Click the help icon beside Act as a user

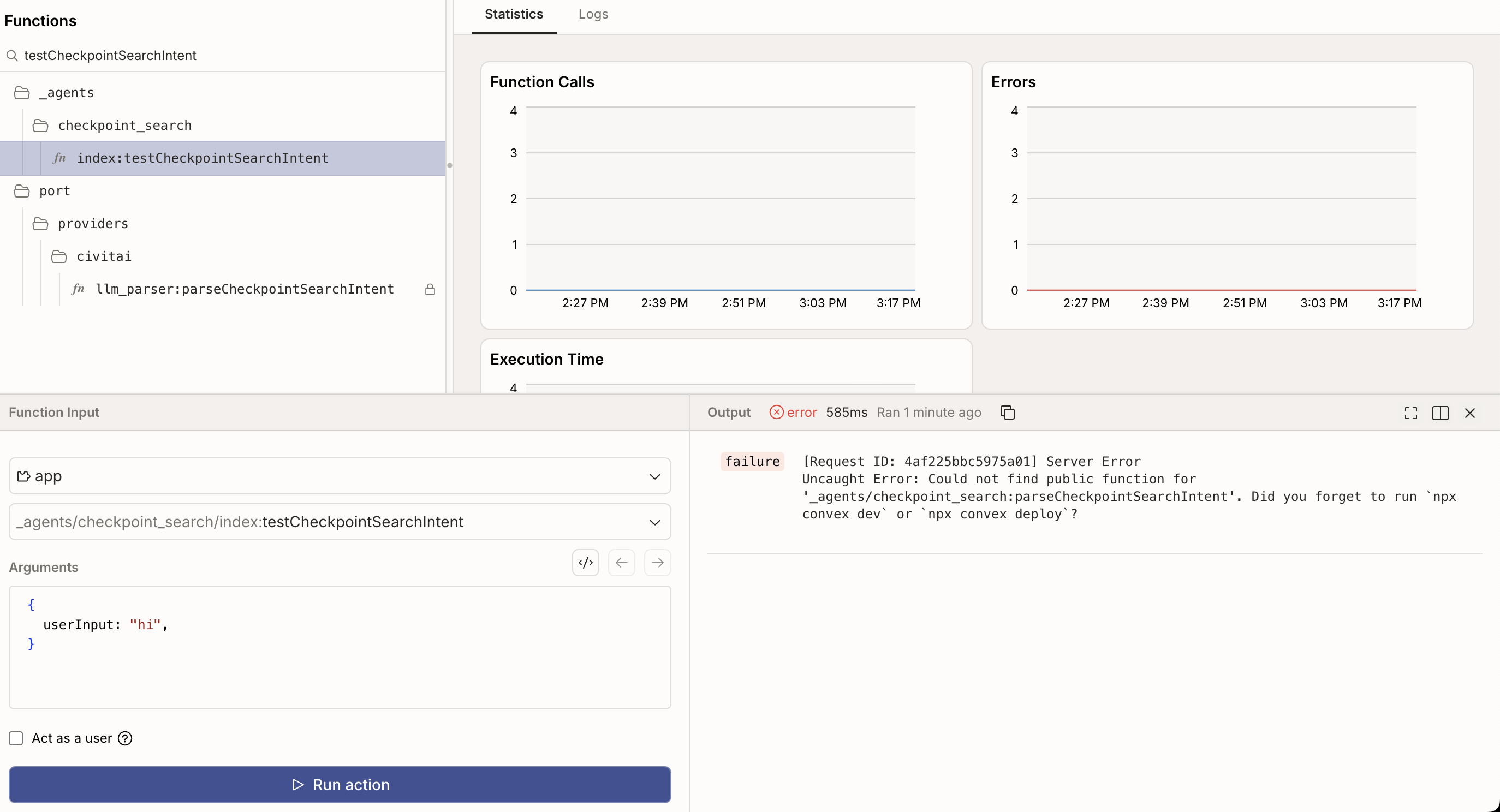[x=125, y=738]
